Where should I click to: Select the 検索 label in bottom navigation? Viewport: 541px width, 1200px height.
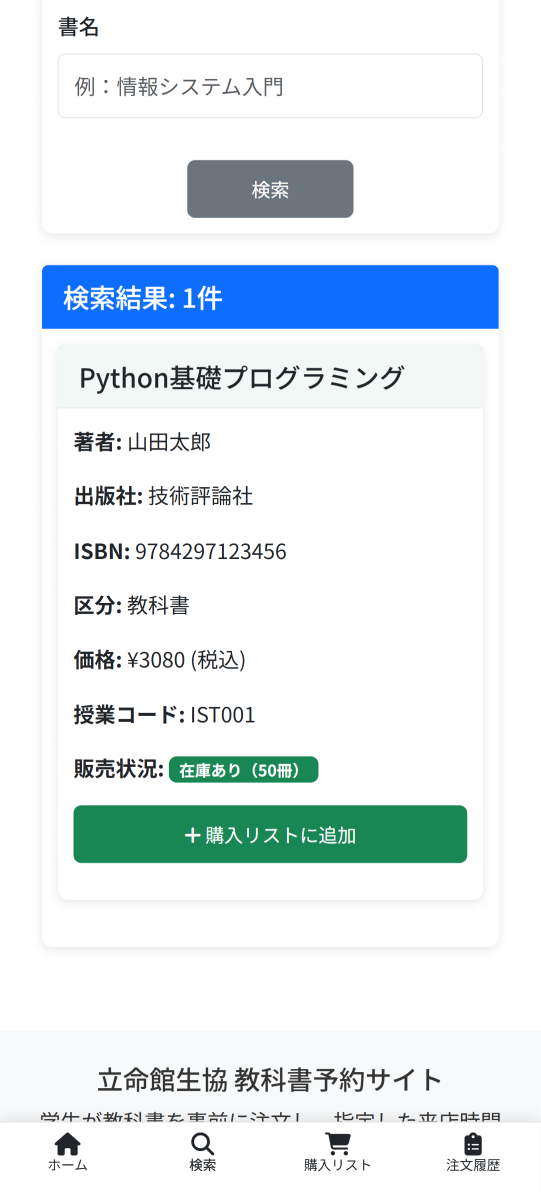click(x=202, y=1165)
